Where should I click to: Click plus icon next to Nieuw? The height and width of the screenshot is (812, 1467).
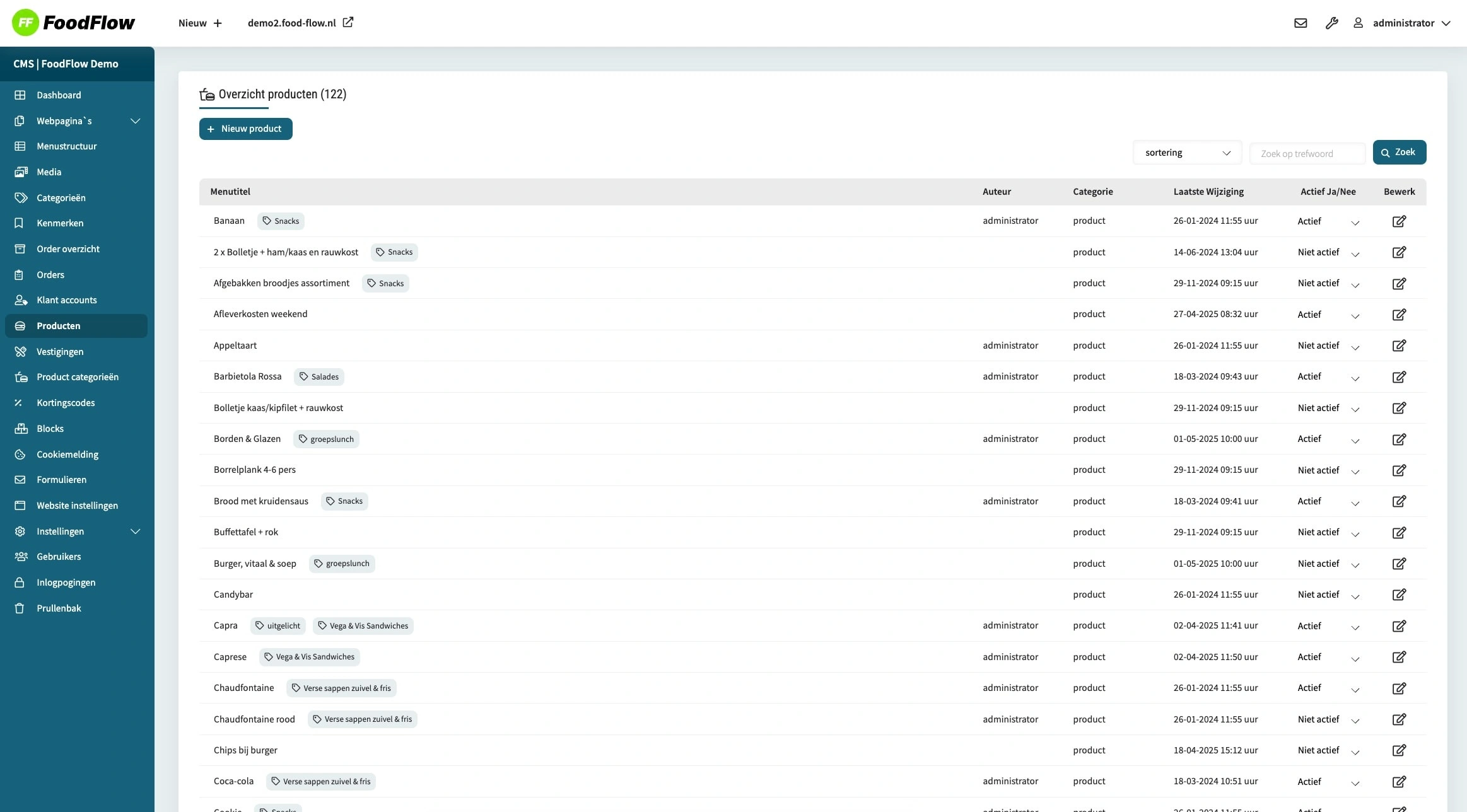(218, 23)
